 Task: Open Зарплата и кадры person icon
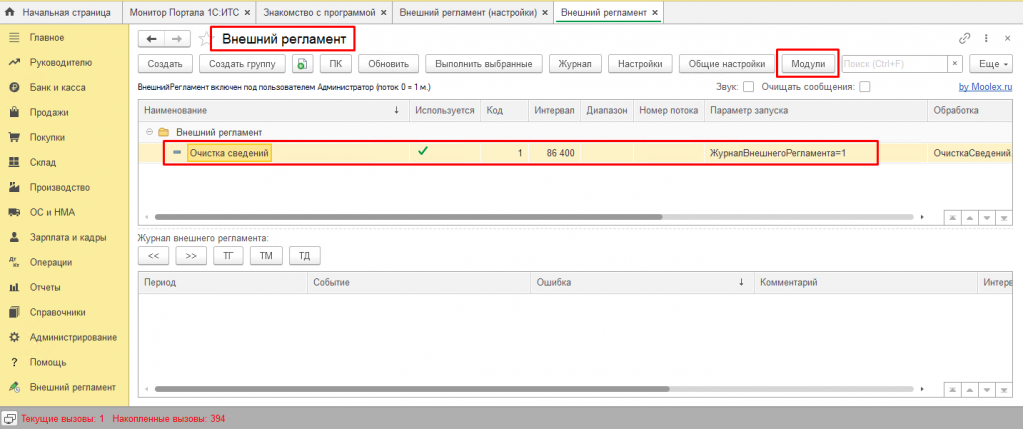(x=13, y=237)
